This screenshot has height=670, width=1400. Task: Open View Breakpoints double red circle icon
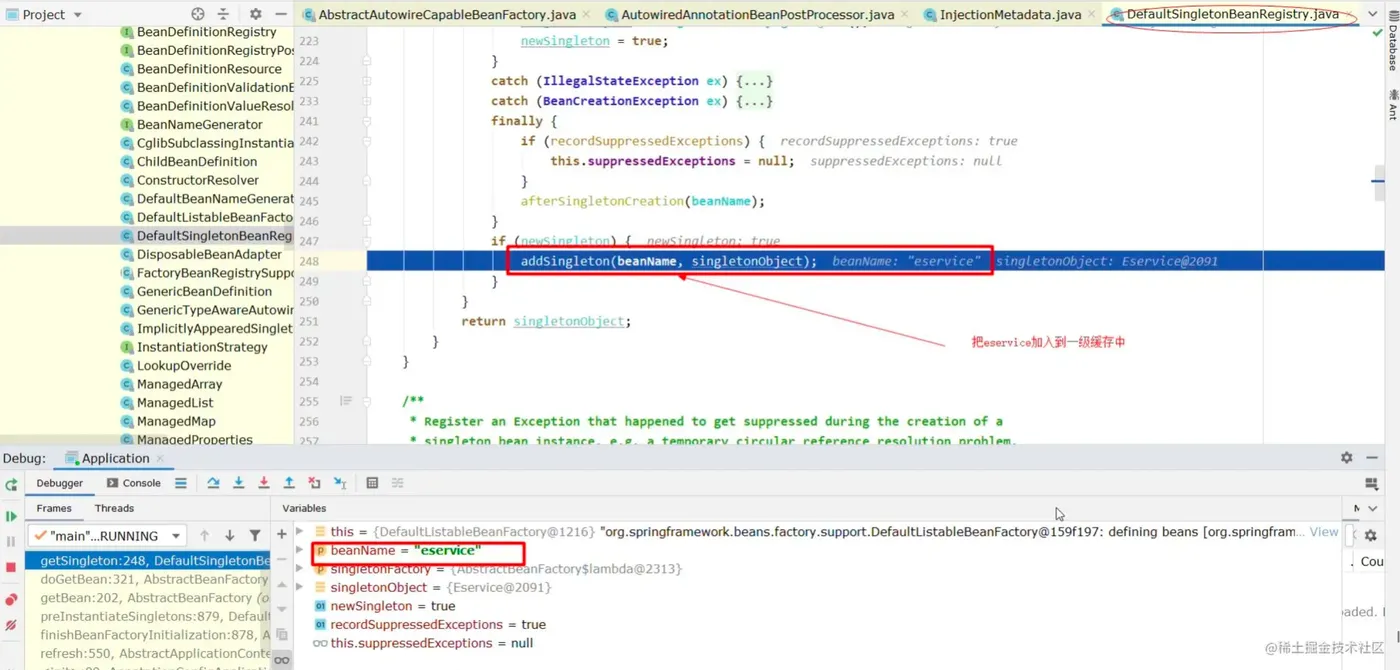(11, 599)
